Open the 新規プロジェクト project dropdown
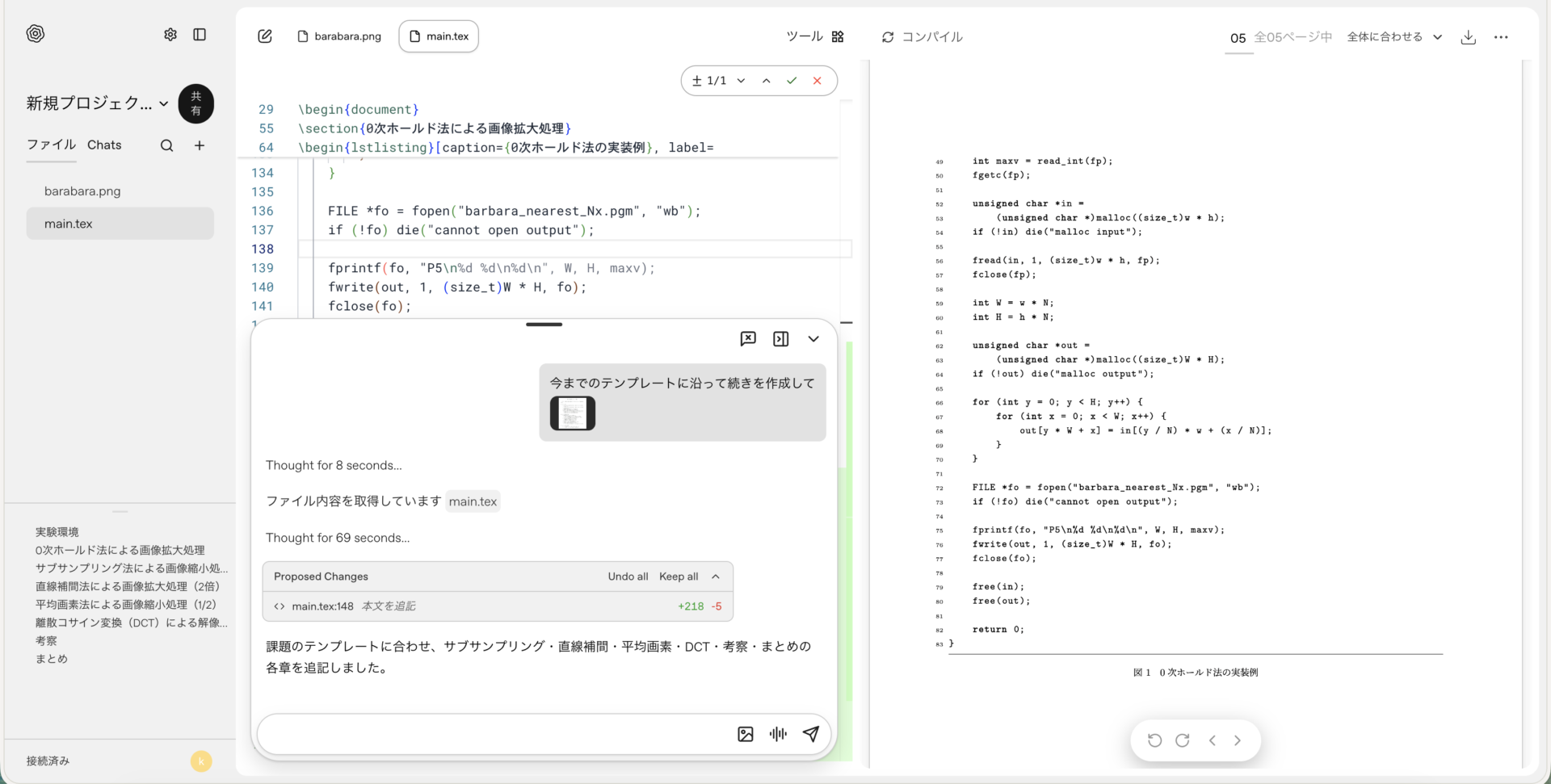Viewport: 1551px width, 784px height. pyautogui.click(x=97, y=103)
